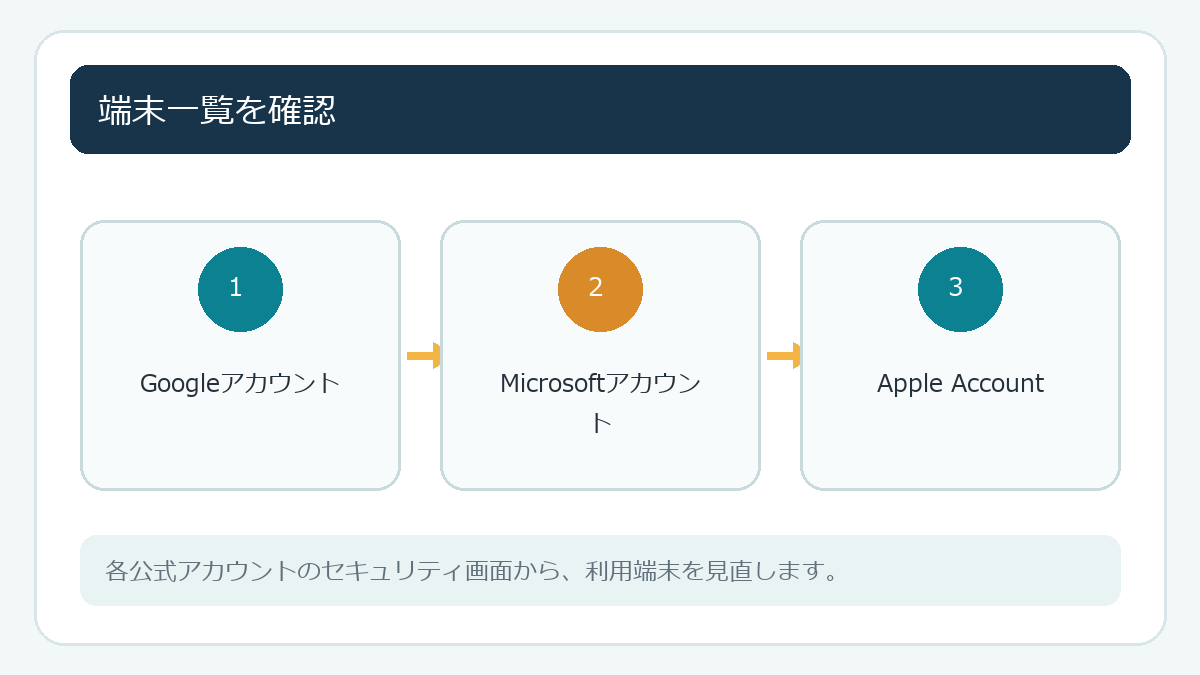
Task: Click the Googleアカウント label text
Action: point(240,383)
